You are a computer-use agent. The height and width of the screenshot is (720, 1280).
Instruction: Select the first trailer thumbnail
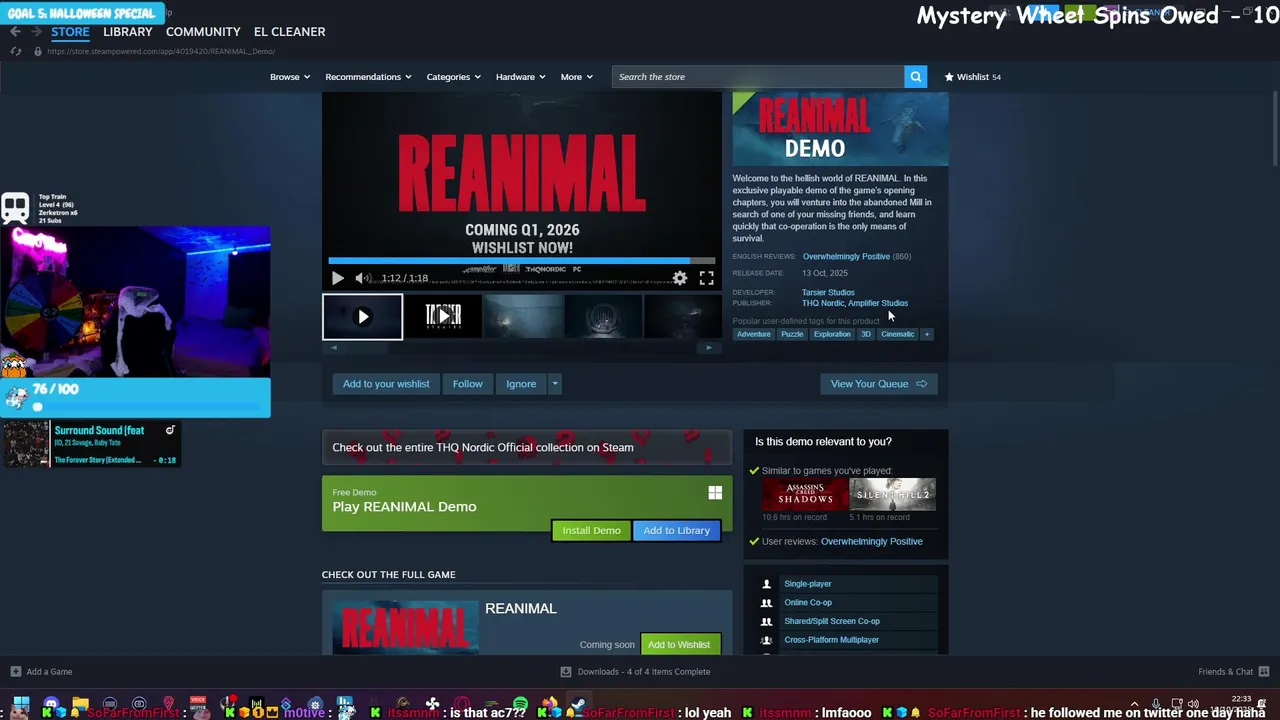click(x=362, y=317)
